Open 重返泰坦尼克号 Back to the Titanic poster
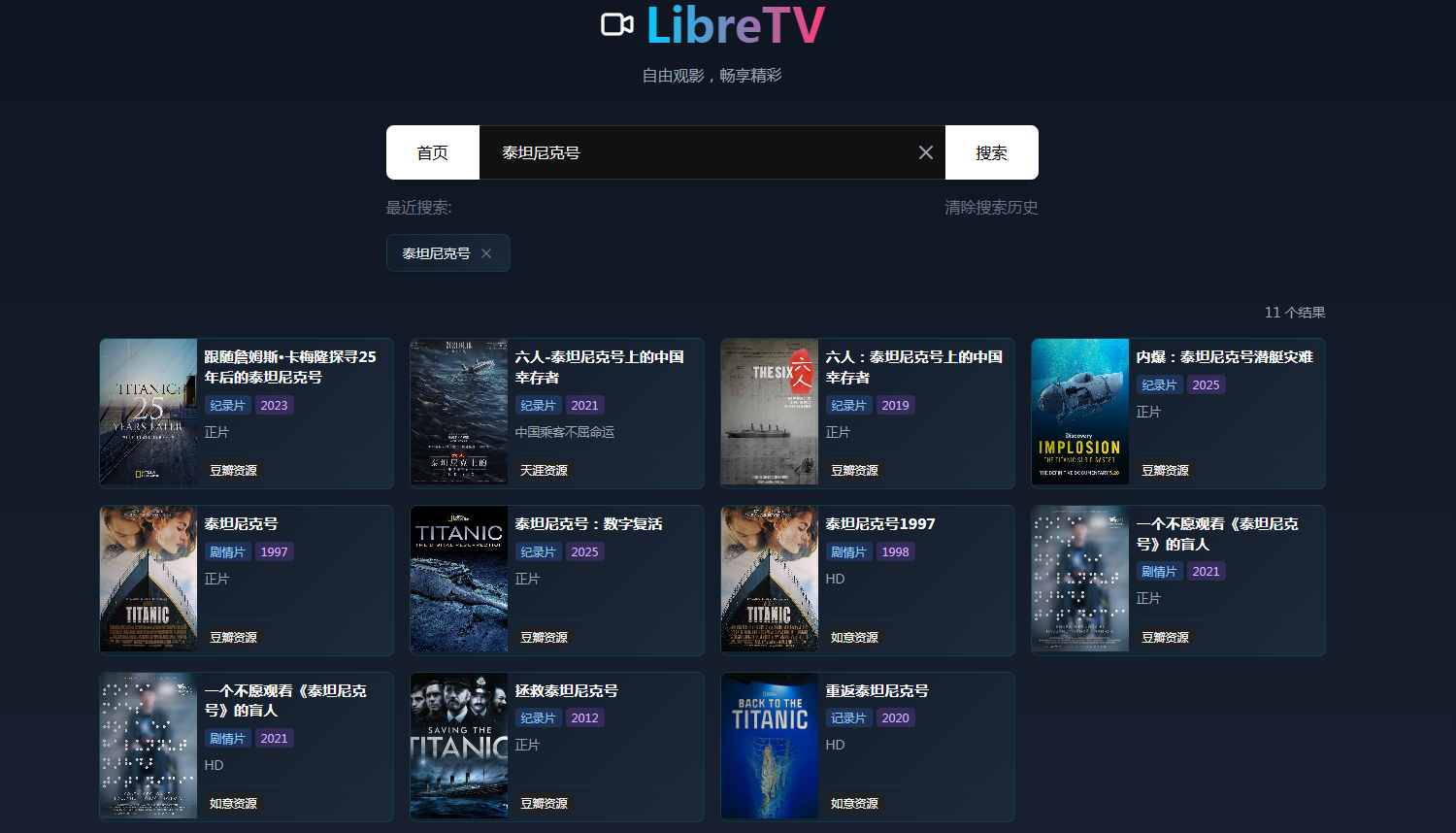 click(x=770, y=747)
